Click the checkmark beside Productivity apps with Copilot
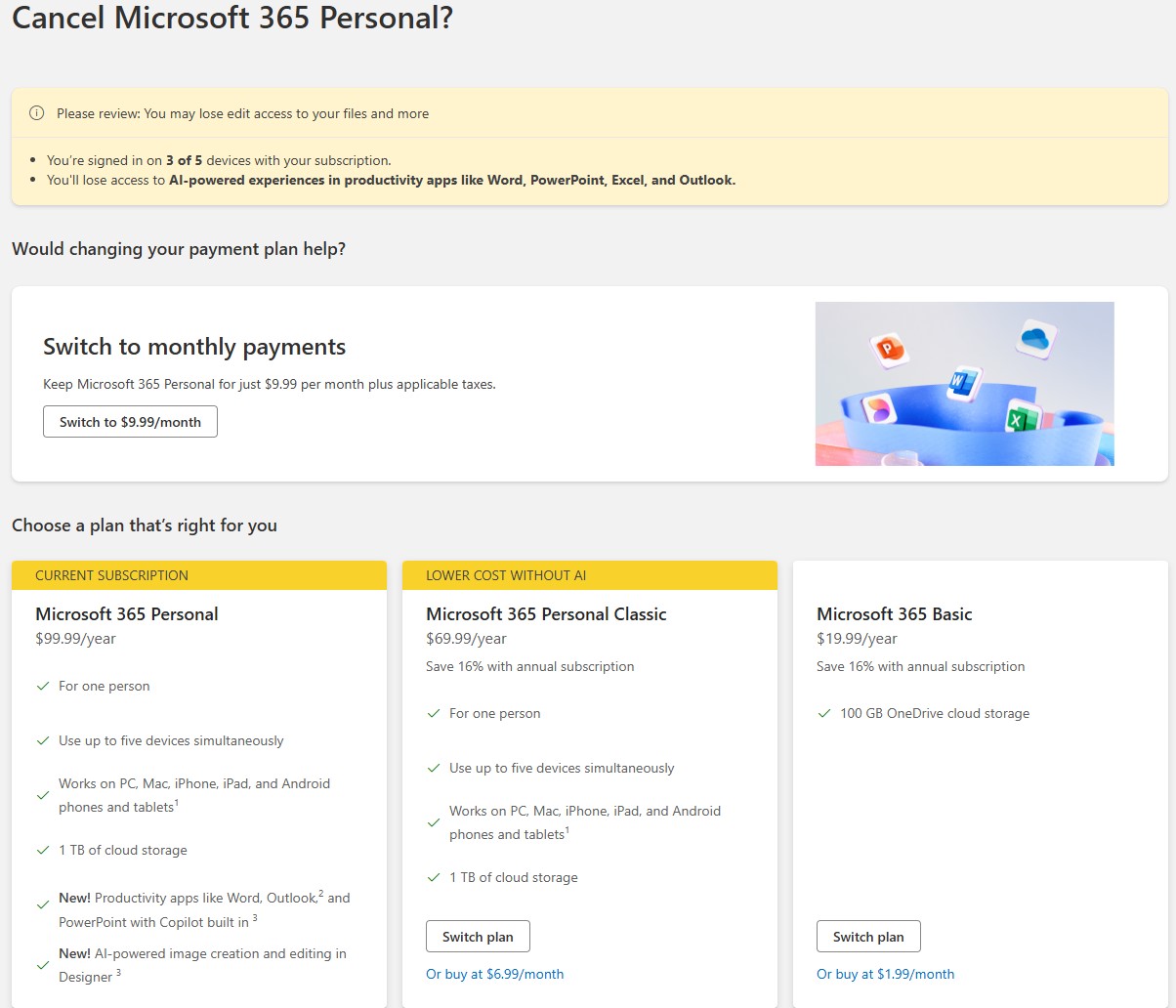Screen dimensions: 1176x1008 pos(43,904)
